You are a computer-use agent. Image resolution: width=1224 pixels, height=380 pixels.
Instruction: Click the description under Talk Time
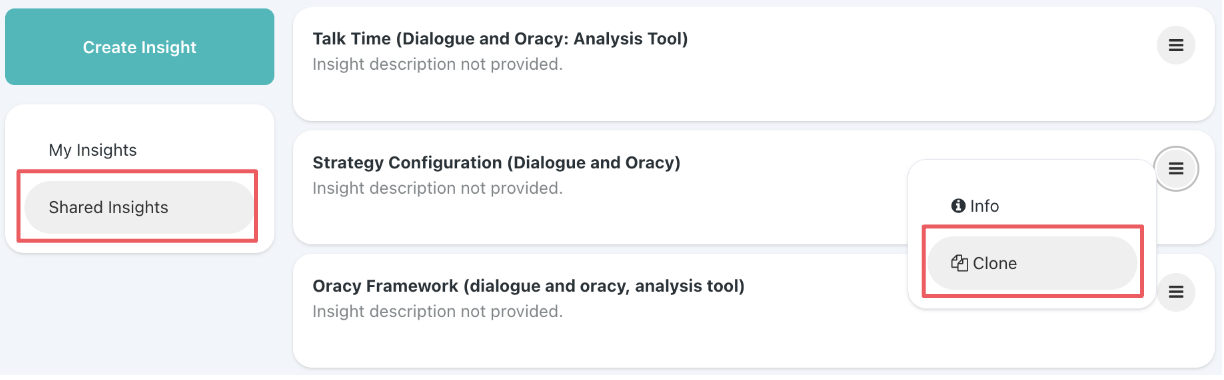(437, 65)
